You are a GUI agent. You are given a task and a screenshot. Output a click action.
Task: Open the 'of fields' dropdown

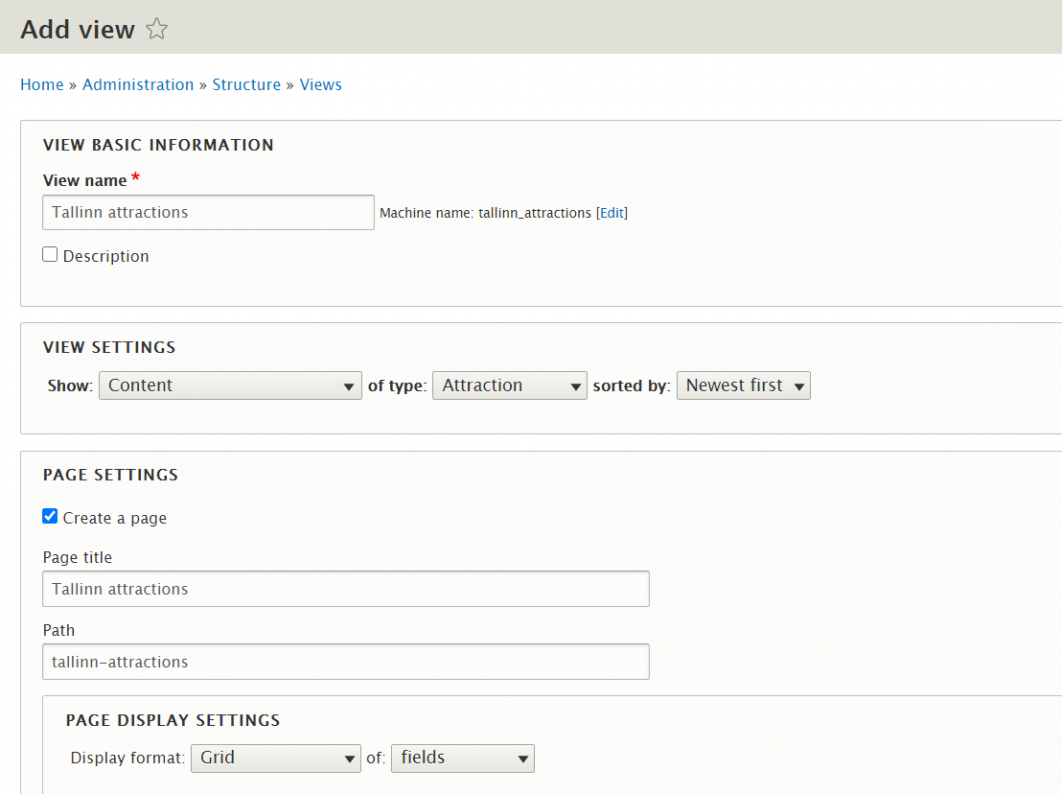462,758
